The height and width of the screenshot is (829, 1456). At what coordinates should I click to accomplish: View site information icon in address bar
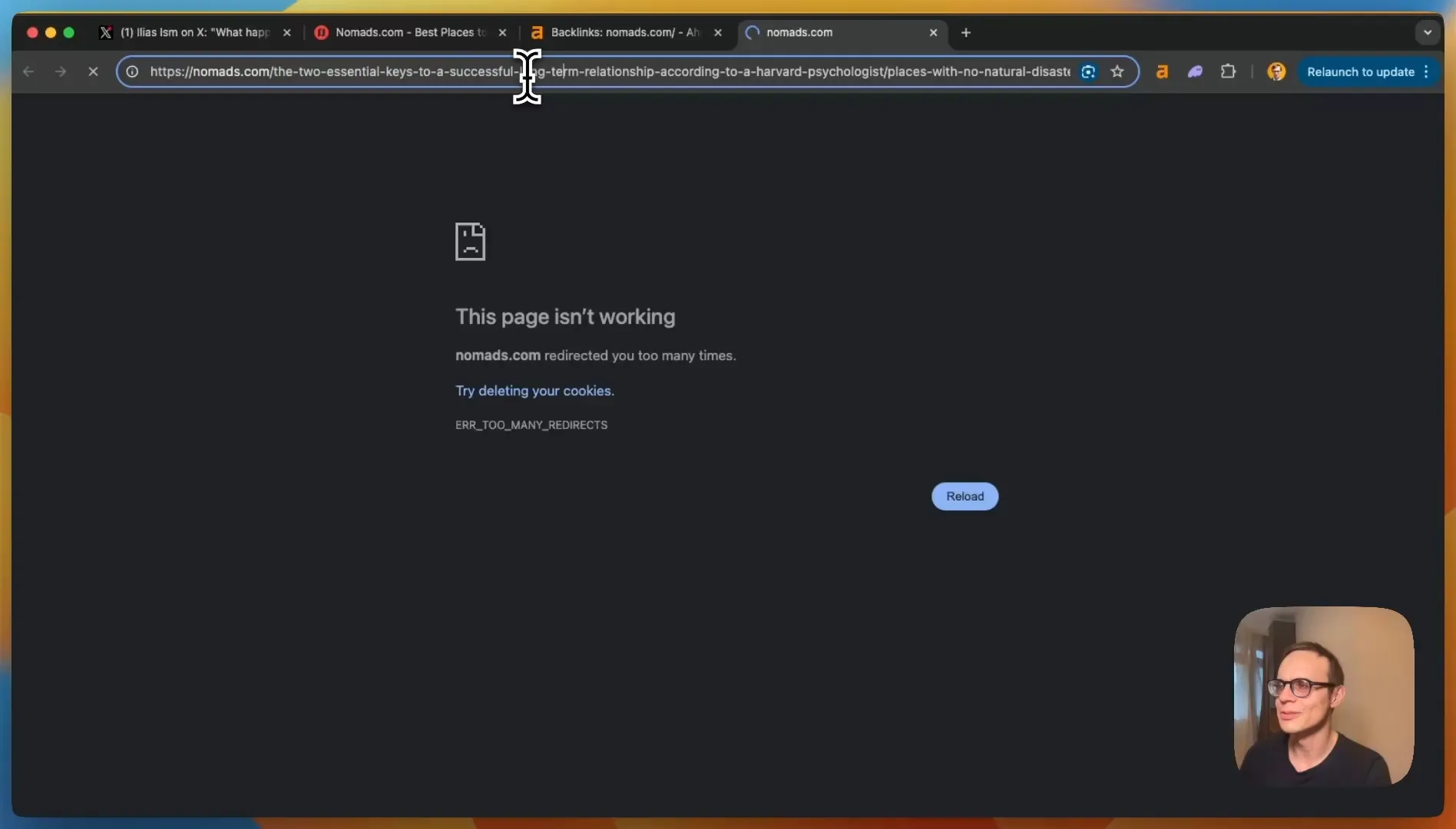click(132, 71)
